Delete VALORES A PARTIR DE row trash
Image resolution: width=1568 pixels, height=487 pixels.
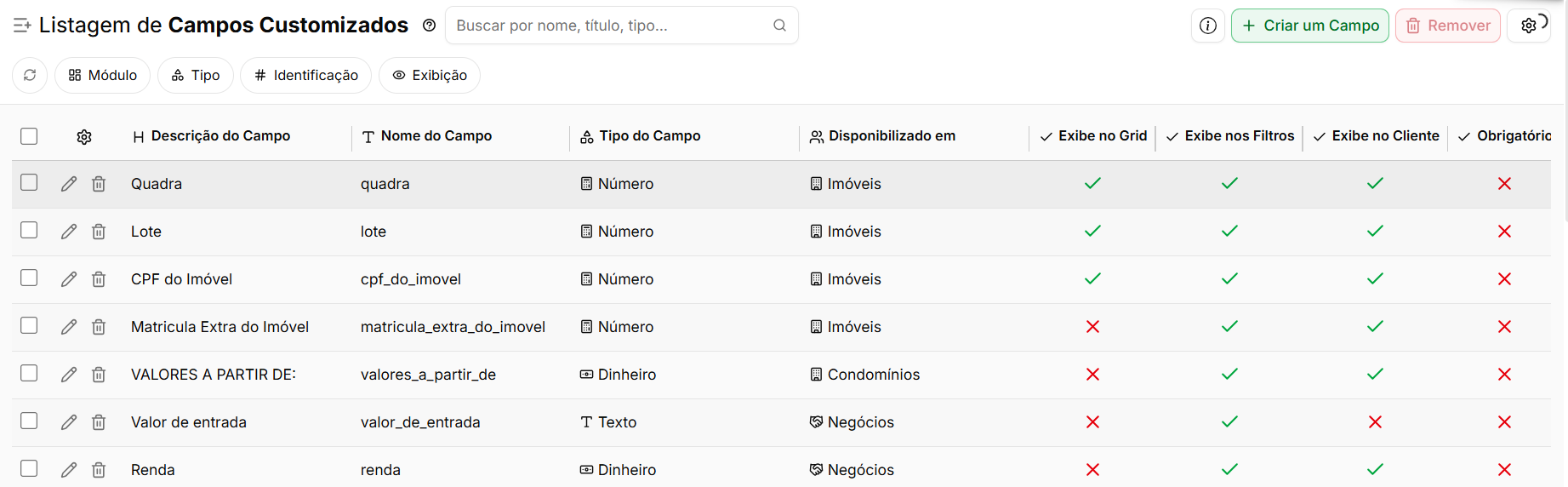point(99,375)
